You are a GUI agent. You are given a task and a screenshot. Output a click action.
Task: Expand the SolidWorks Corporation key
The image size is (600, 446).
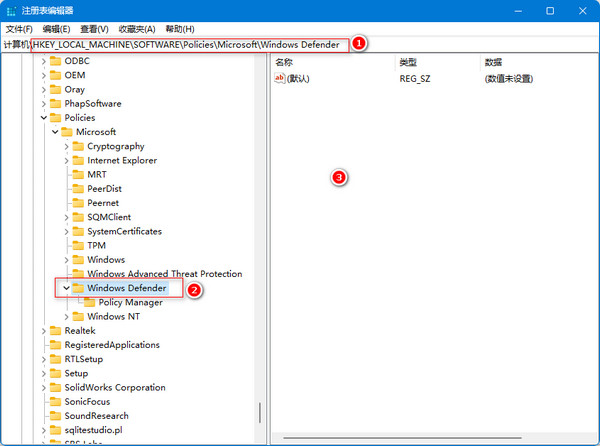(x=44, y=387)
